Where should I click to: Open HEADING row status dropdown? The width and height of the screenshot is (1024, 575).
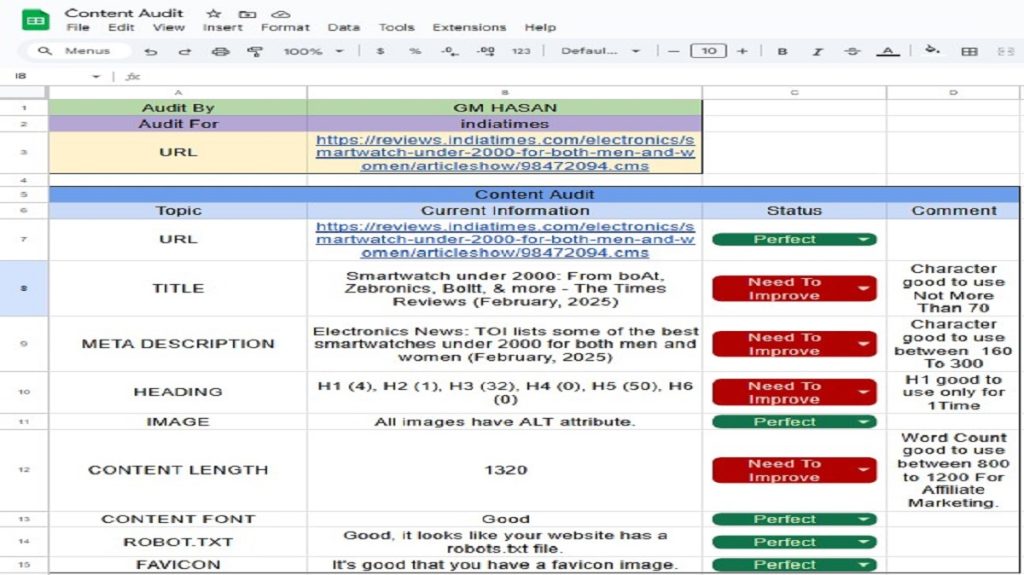point(794,392)
